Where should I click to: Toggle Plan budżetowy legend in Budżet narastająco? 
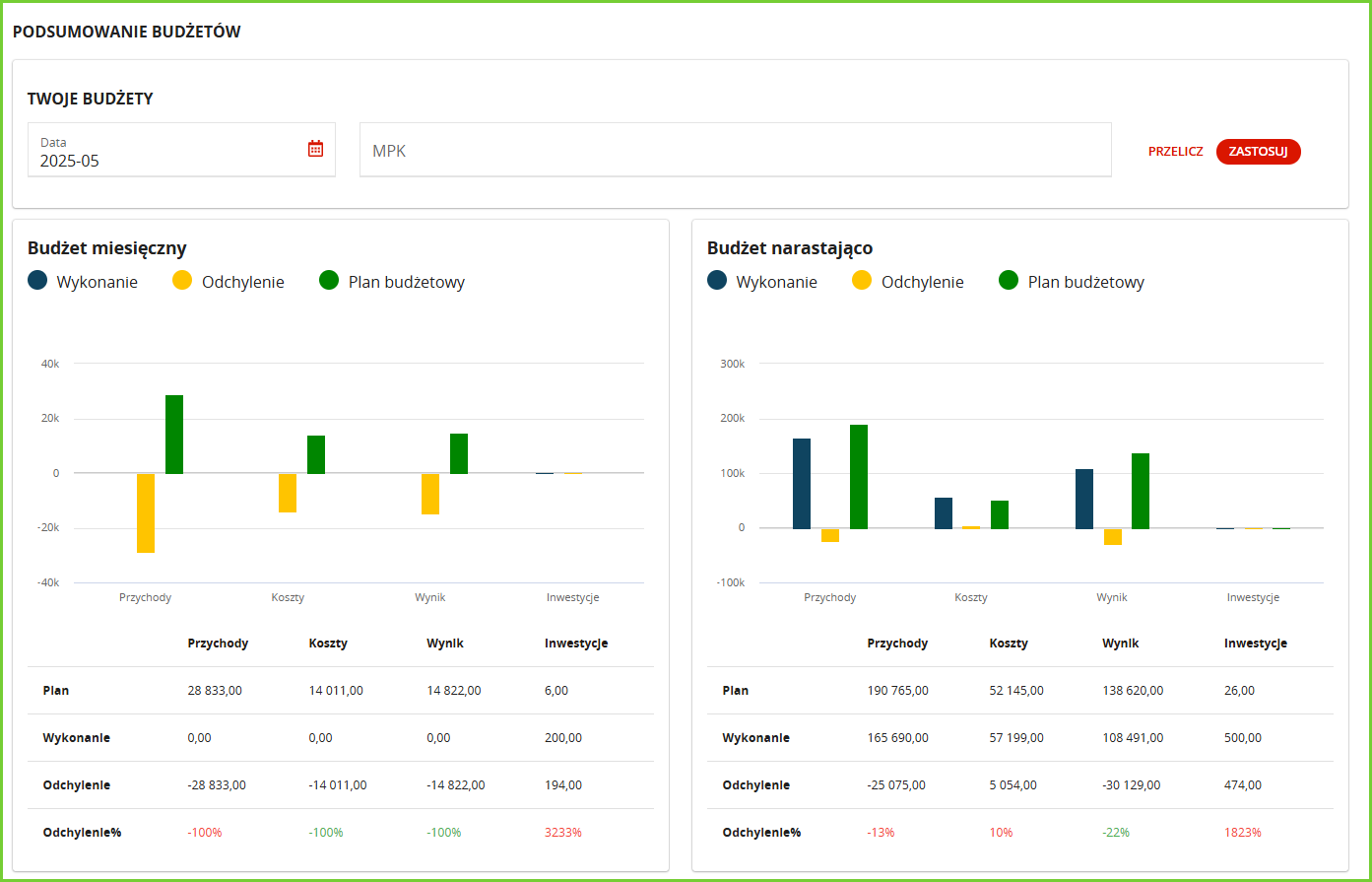click(x=1072, y=281)
